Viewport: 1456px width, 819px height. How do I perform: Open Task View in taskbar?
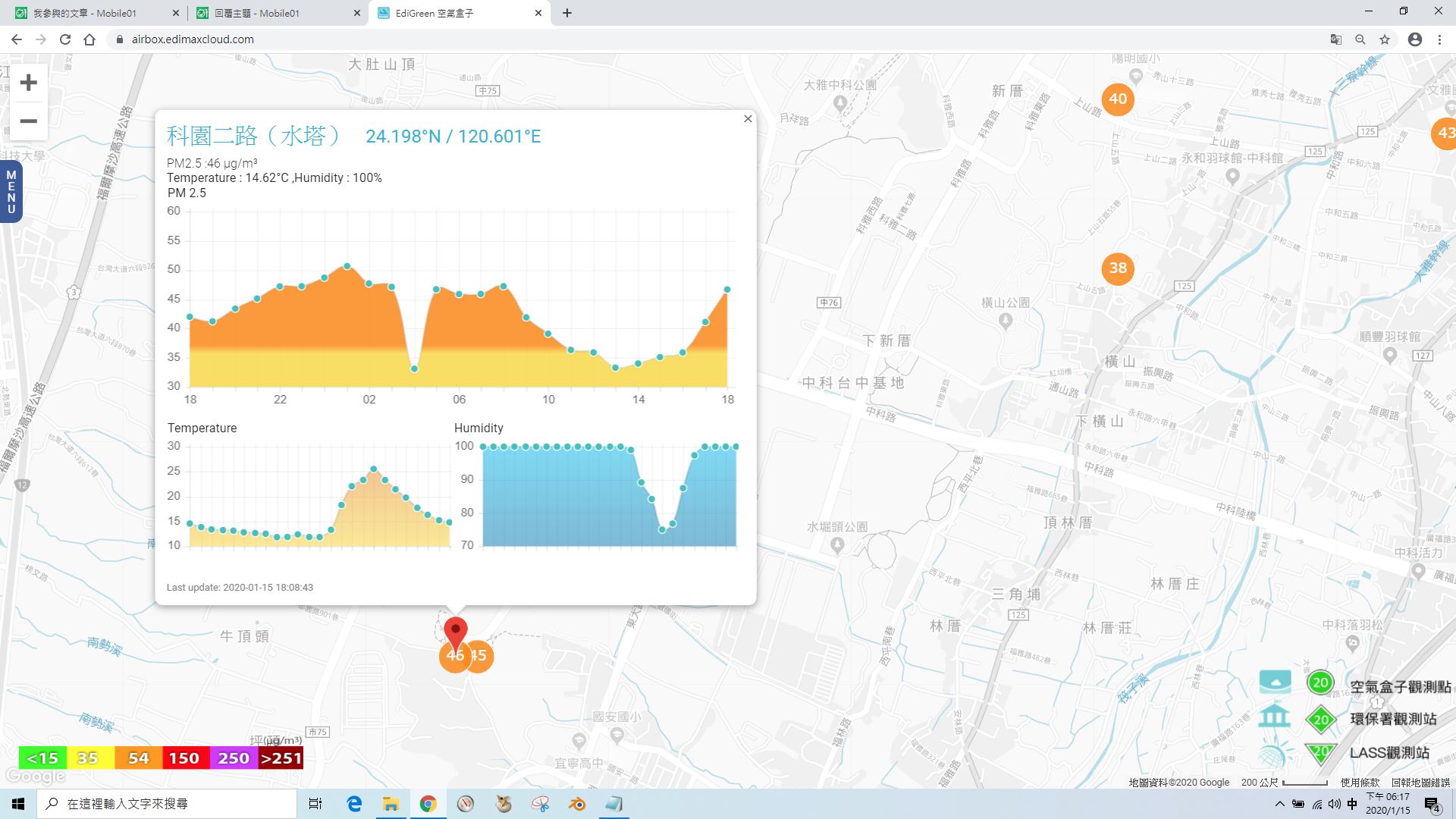[315, 804]
